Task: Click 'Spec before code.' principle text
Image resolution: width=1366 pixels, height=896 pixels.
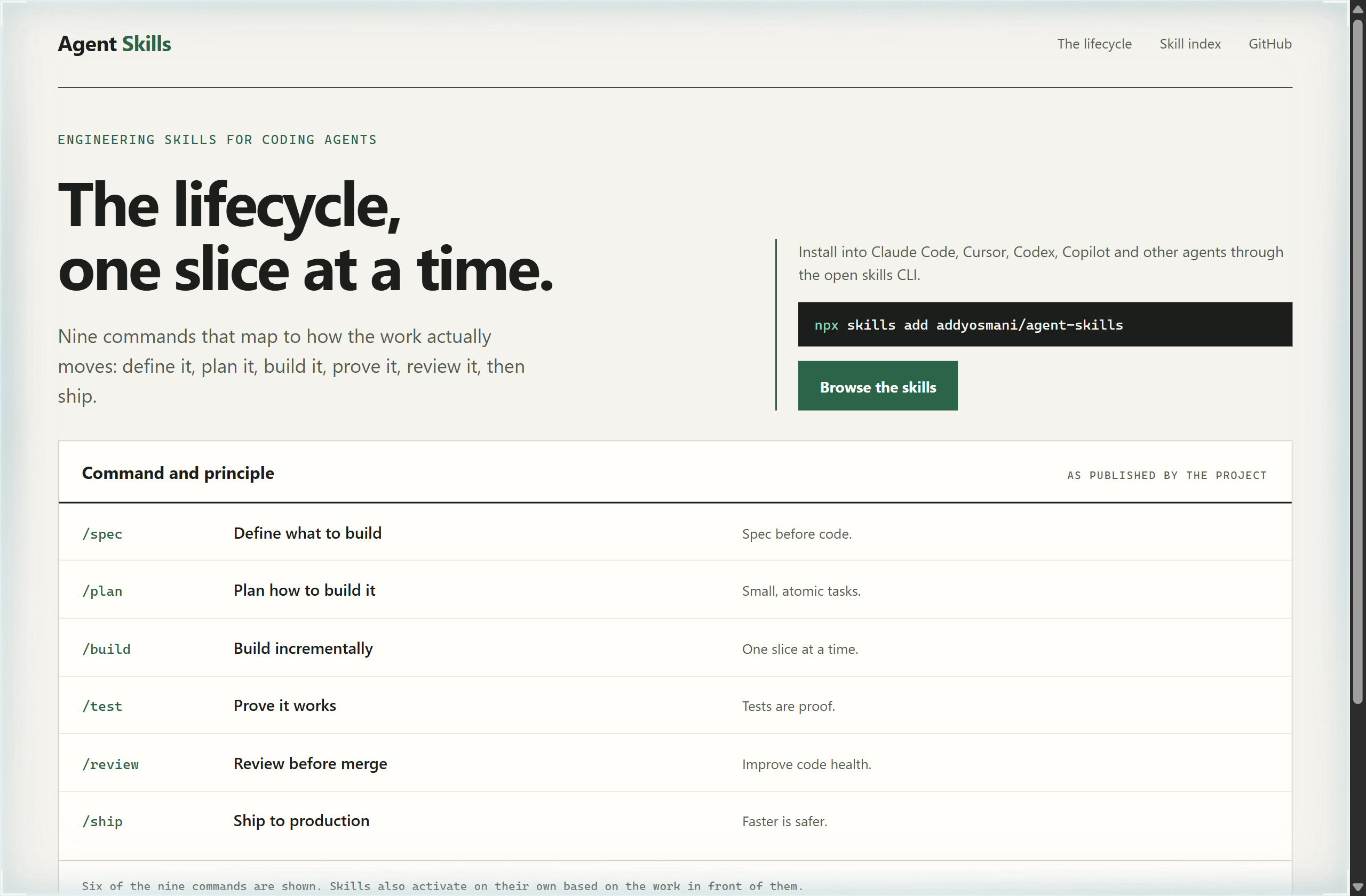Action: point(797,534)
